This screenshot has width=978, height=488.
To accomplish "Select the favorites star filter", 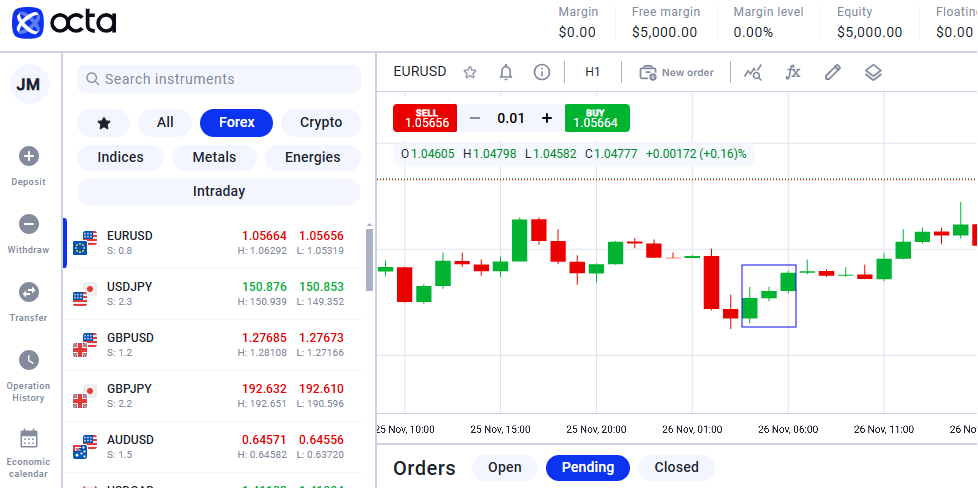I will (x=104, y=123).
